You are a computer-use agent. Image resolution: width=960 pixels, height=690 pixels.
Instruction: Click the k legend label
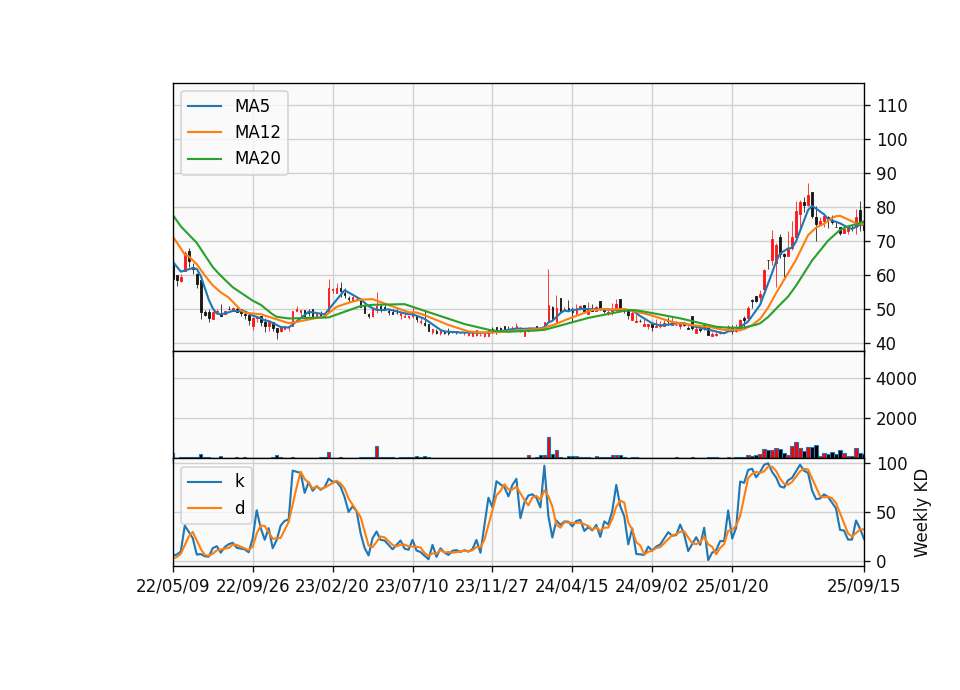[239, 481]
